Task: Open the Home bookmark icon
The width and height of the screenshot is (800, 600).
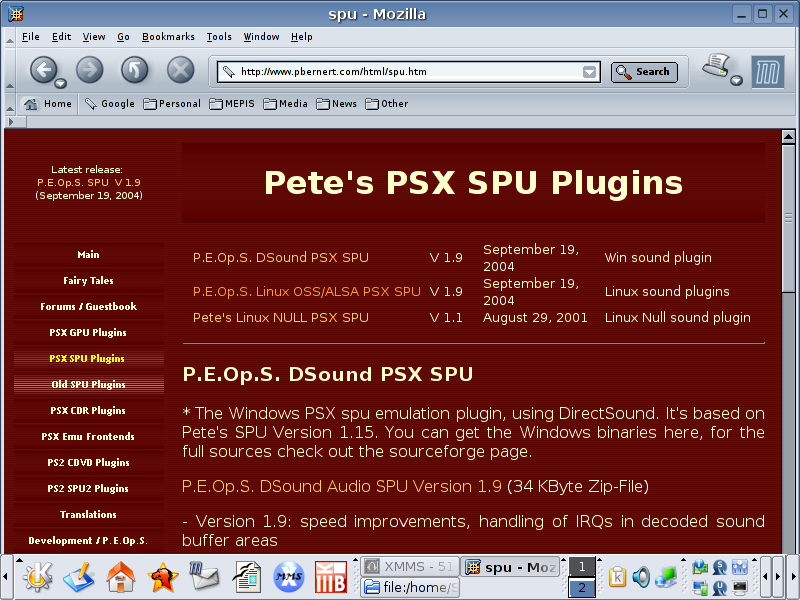Action: tap(48, 103)
